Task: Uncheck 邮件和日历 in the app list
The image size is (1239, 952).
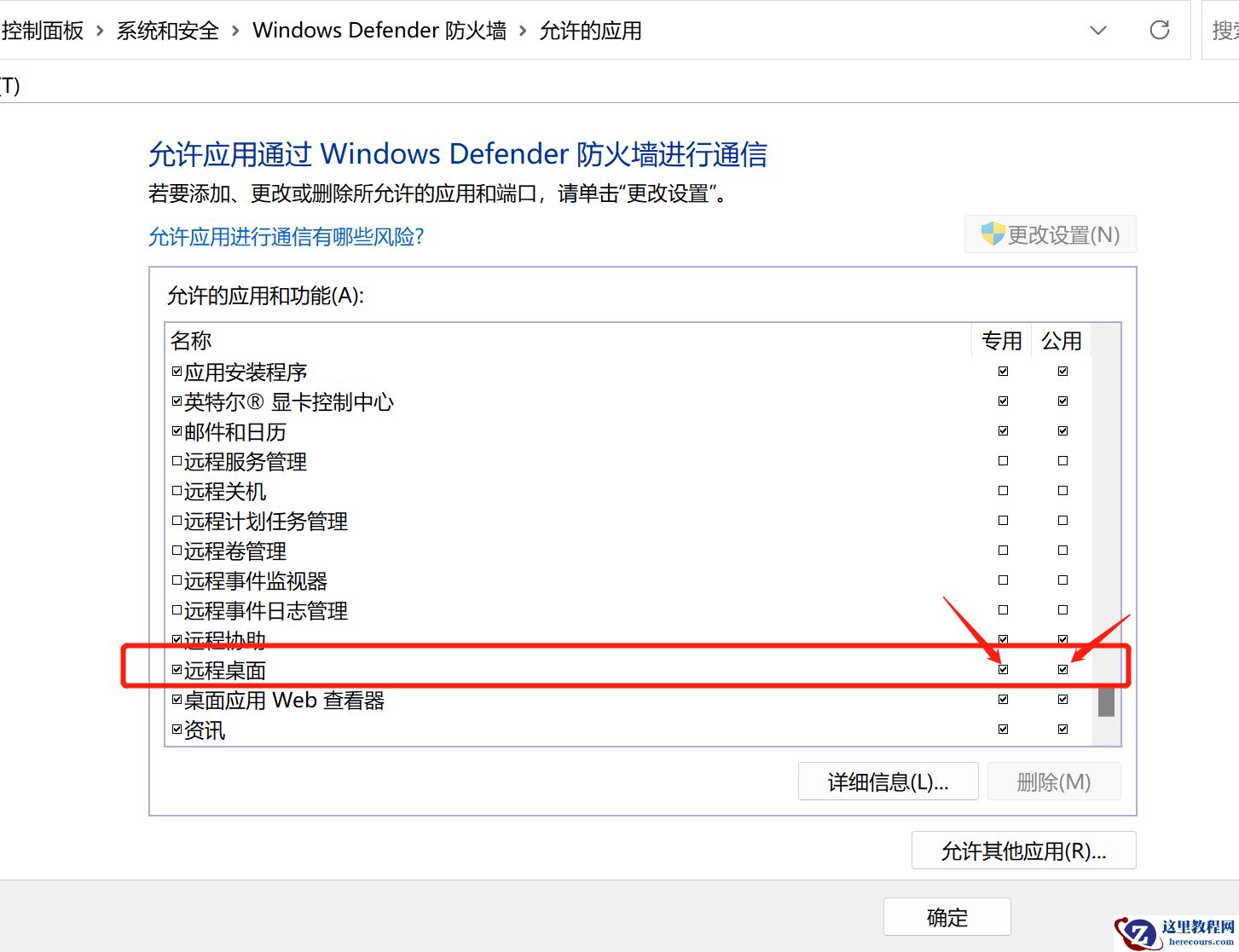Action: click(176, 430)
